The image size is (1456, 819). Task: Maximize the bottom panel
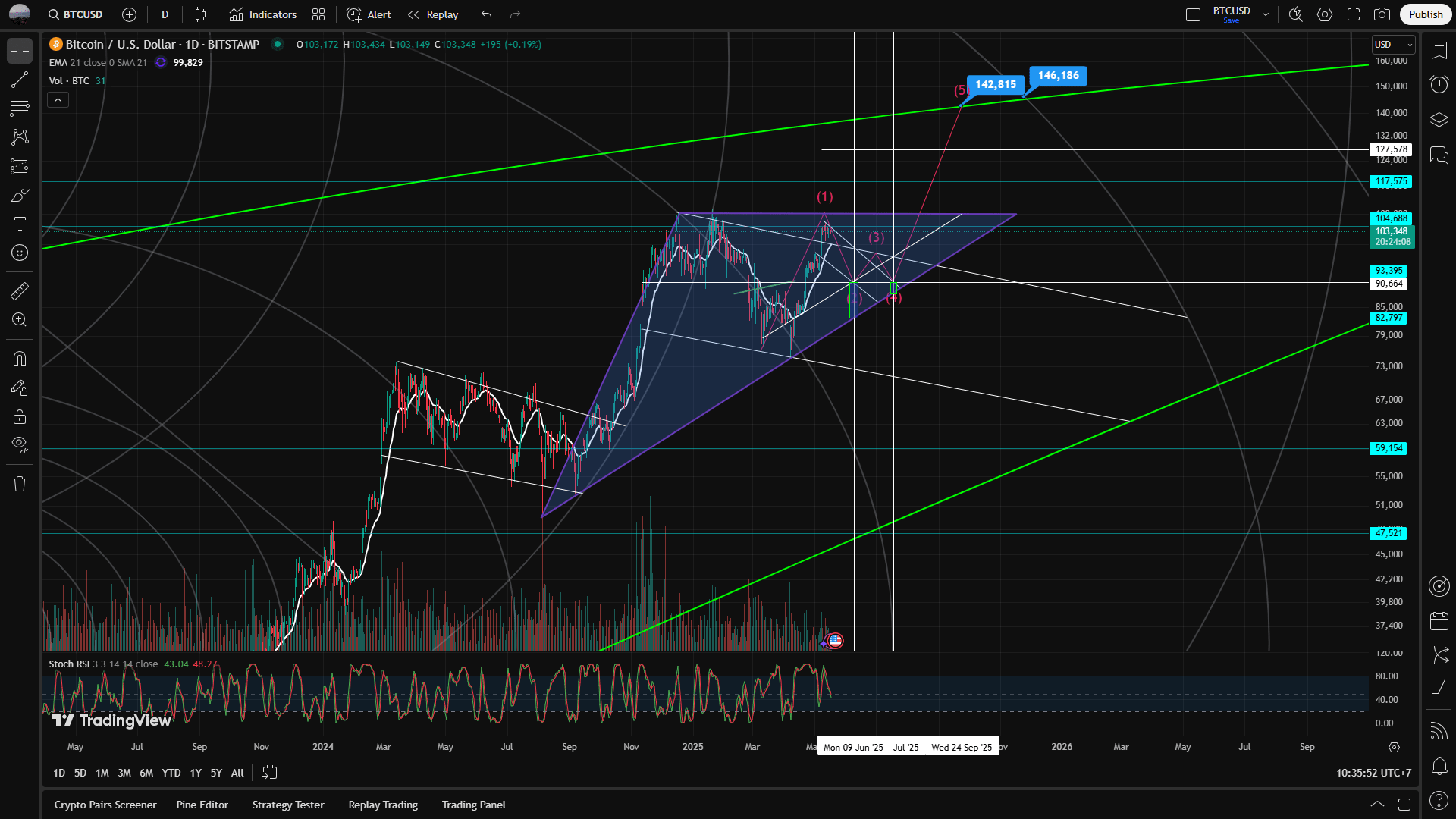coord(1404,804)
